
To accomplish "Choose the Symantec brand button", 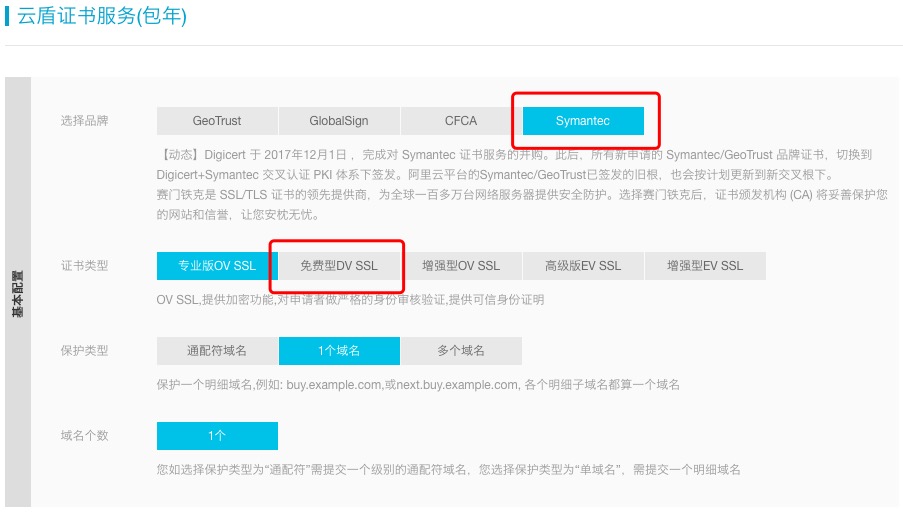I will tap(583, 121).
